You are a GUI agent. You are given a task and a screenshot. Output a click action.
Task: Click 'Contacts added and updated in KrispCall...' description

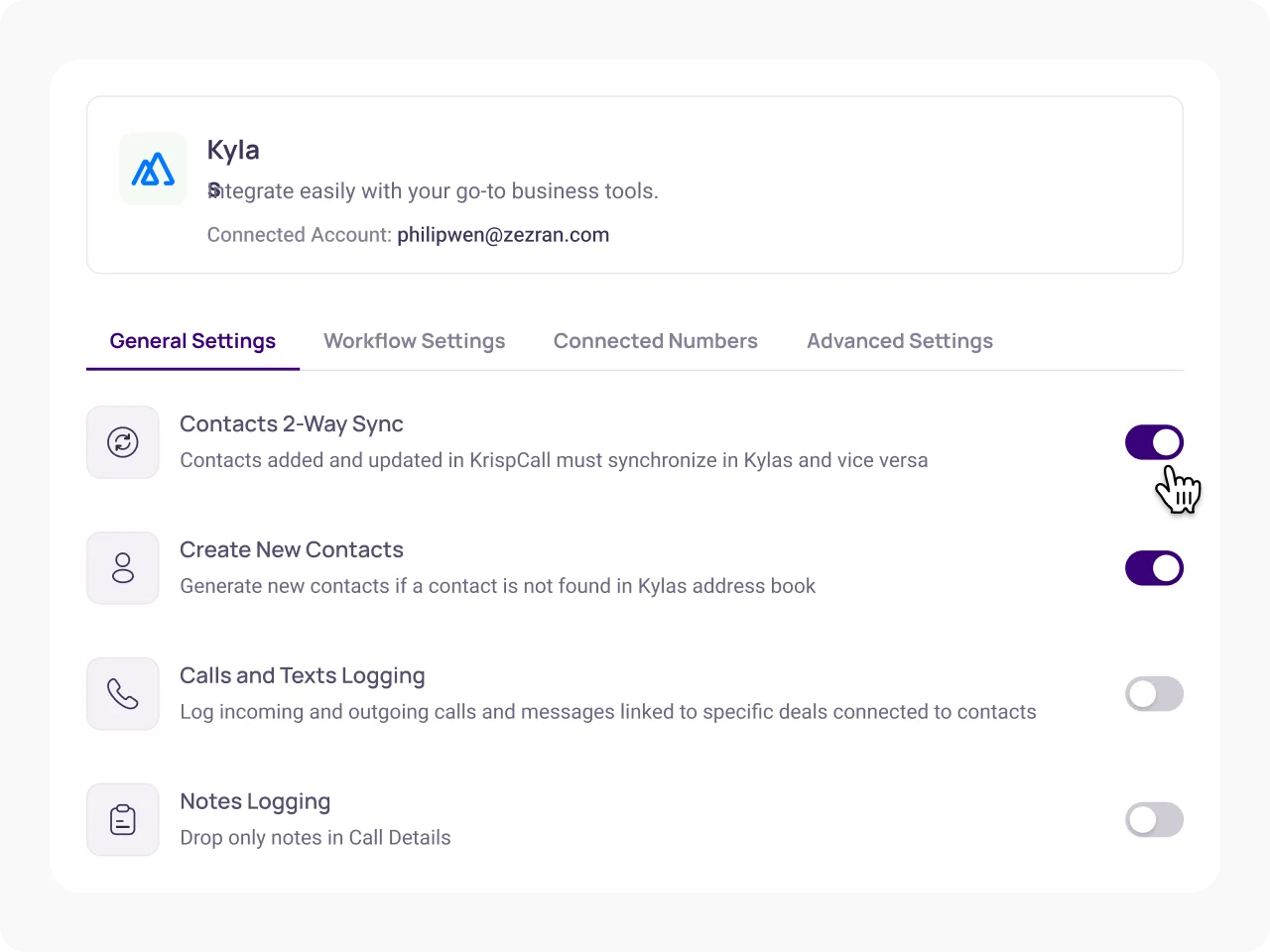554,460
